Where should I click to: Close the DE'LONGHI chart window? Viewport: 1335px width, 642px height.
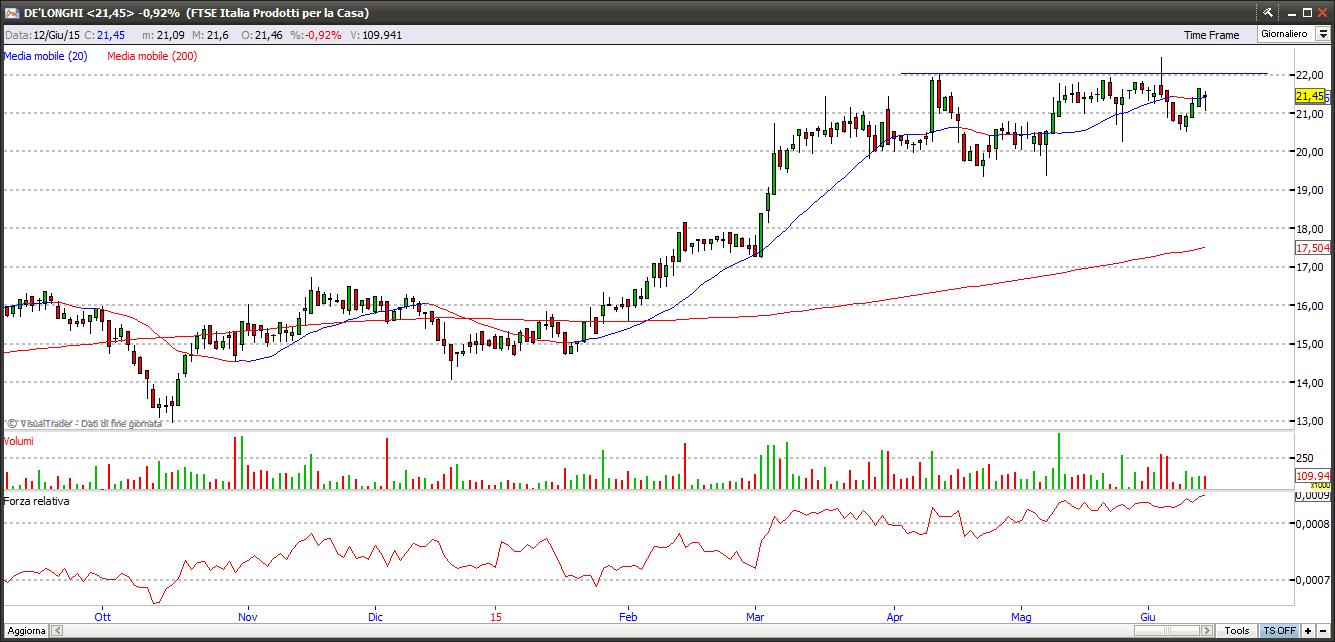(1323, 13)
